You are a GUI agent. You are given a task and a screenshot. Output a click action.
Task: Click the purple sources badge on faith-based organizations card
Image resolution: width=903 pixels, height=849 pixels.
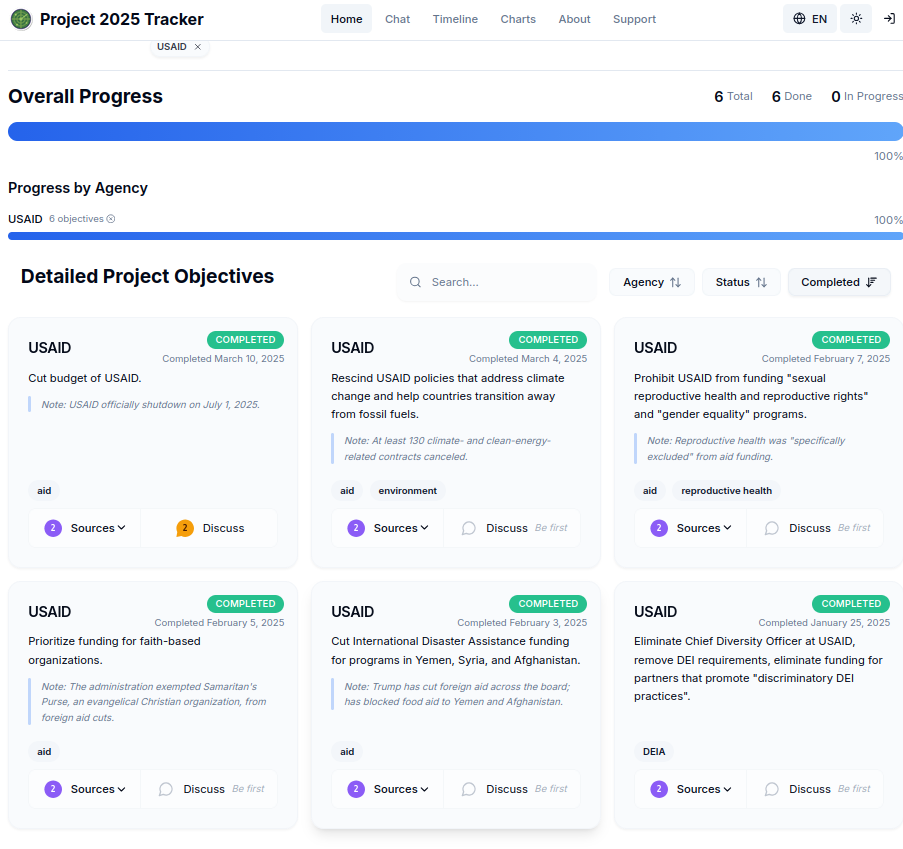click(53, 789)
